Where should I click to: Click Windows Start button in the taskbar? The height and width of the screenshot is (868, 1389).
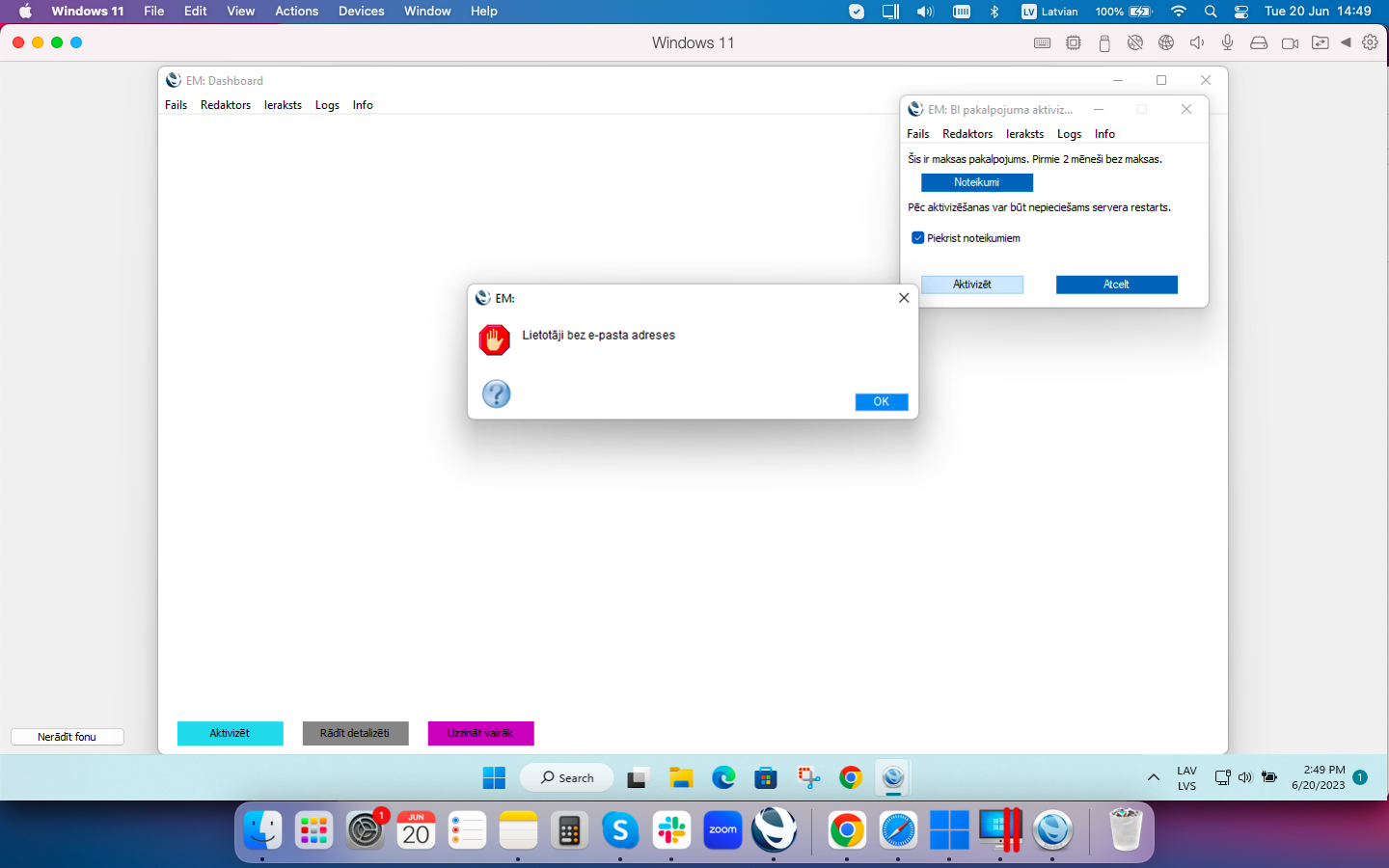494,777
